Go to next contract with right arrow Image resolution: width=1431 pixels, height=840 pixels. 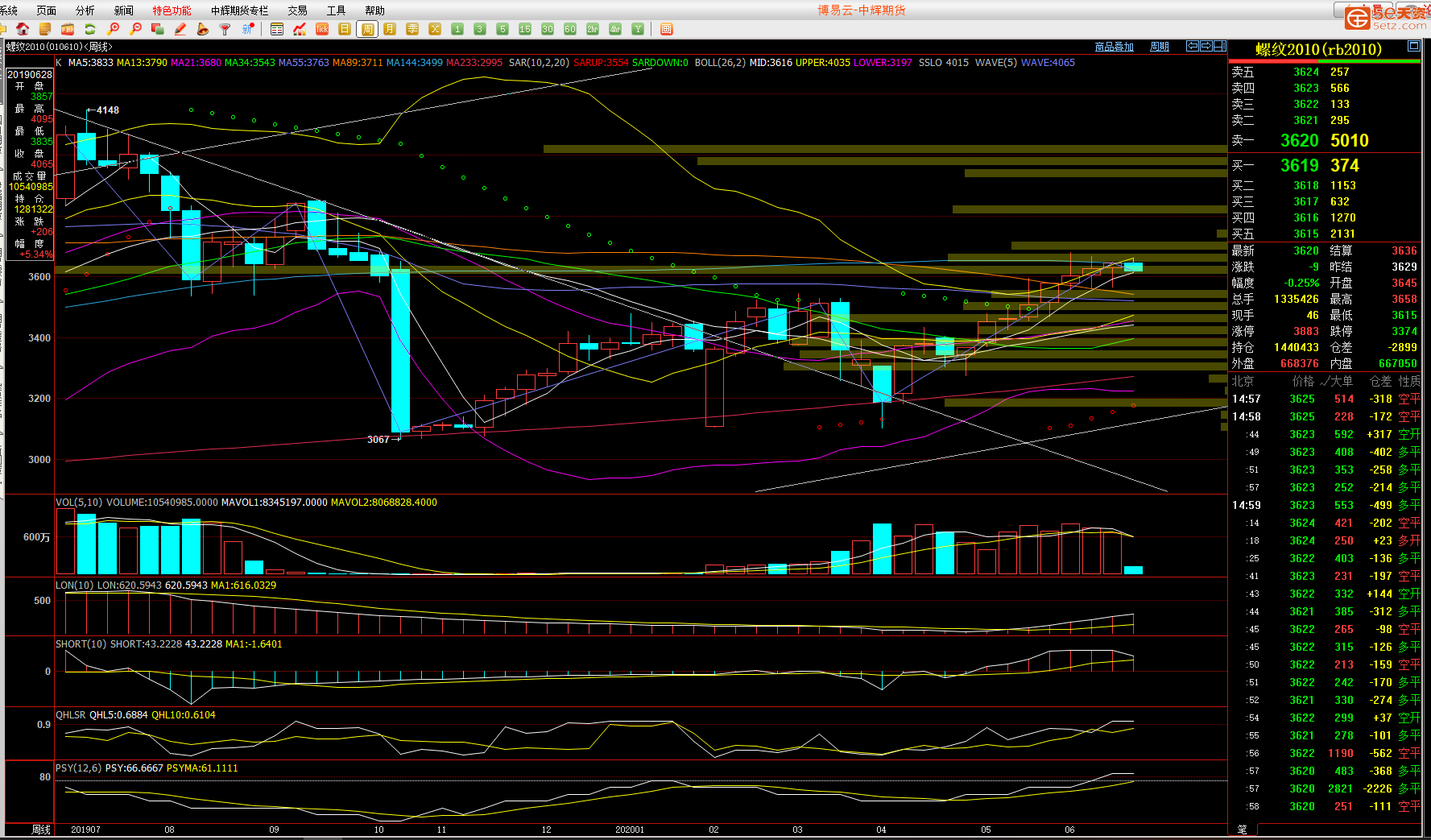coord(1206,46)
